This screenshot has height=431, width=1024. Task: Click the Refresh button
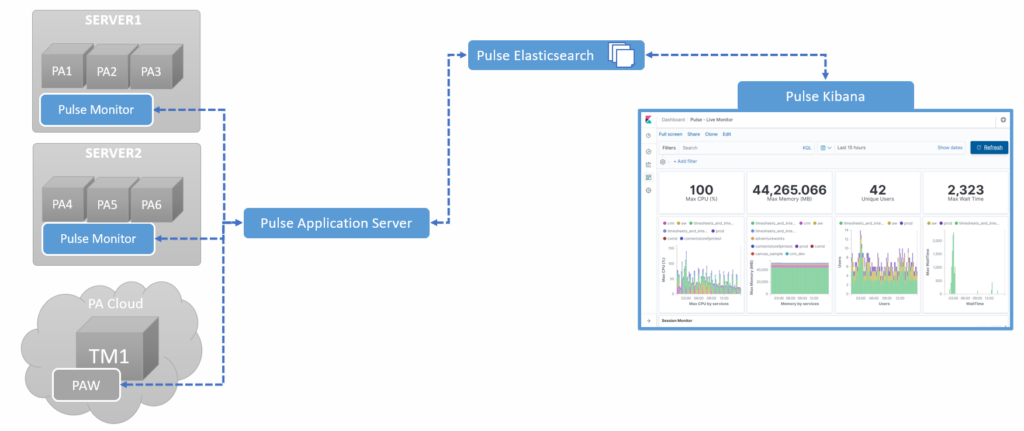[989, 148]
